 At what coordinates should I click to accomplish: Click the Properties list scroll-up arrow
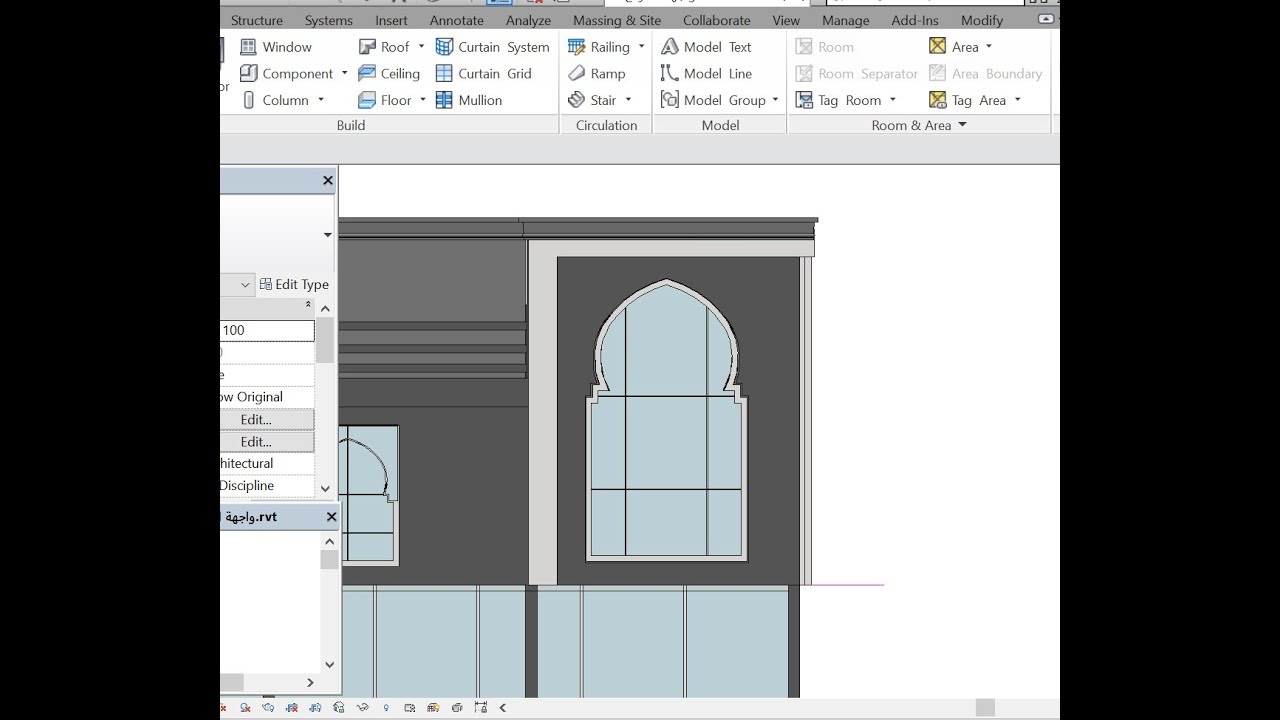click(325, 309)
